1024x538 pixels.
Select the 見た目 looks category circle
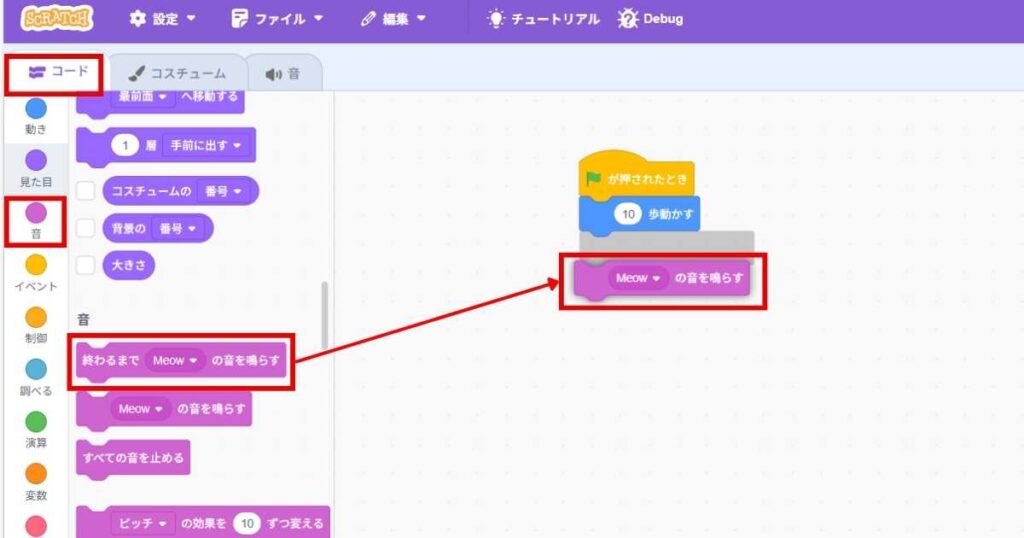(36, 161)
